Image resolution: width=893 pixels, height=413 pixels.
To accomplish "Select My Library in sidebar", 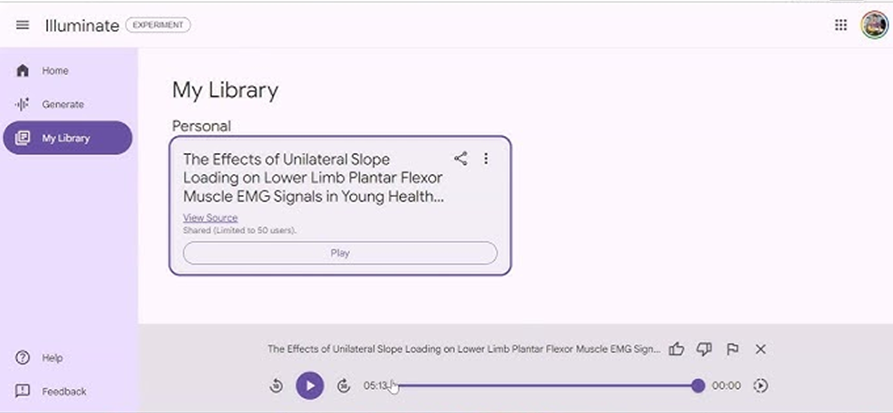I will [68, 138].
